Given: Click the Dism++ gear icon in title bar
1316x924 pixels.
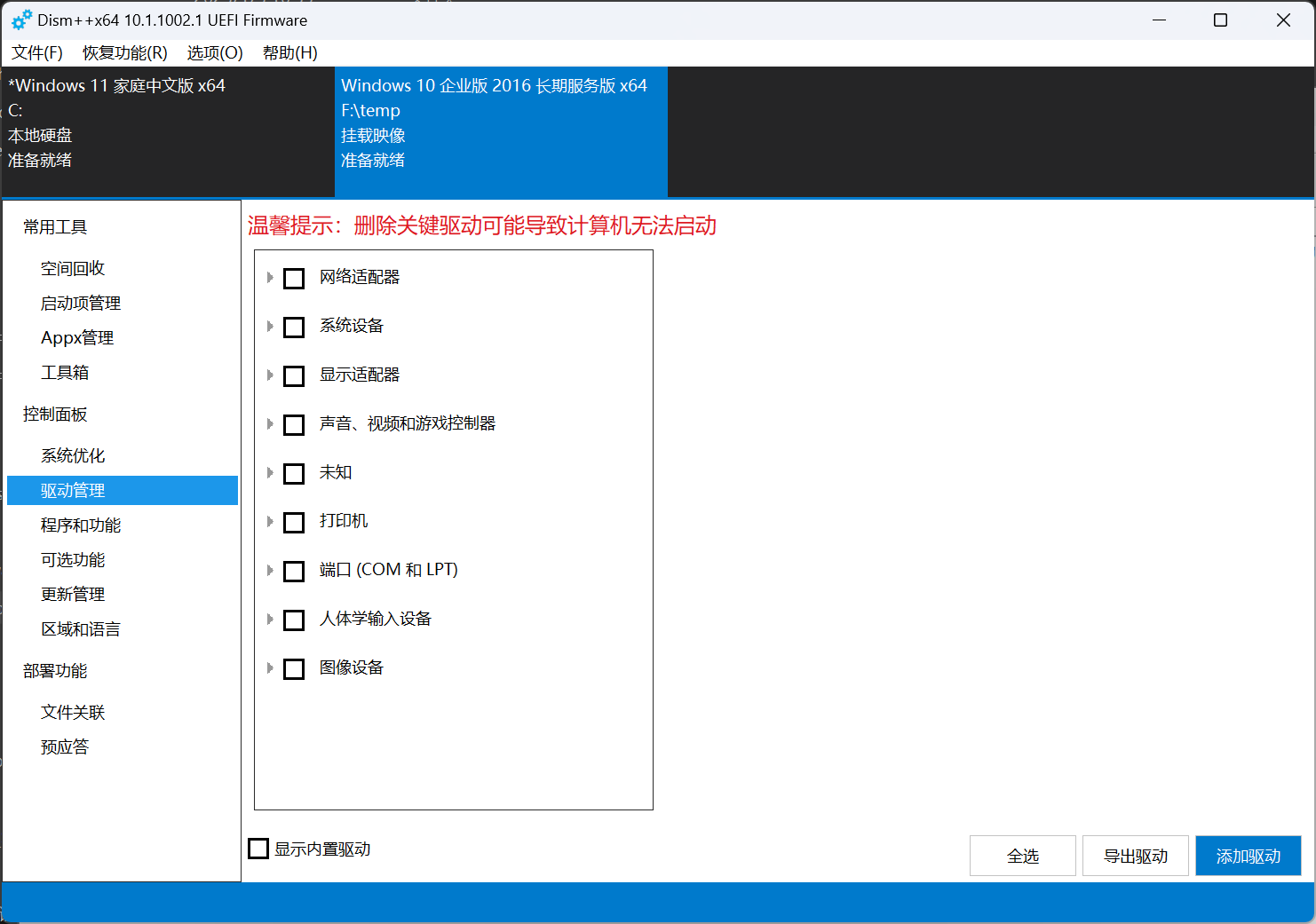Looking at the screenshot, I should pyautogui.click(x=21, y=20).
